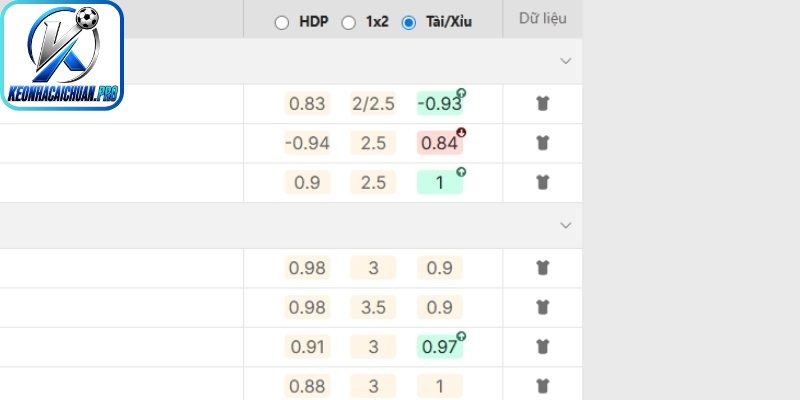Select the 1x2 radio button

coord(348,23)
